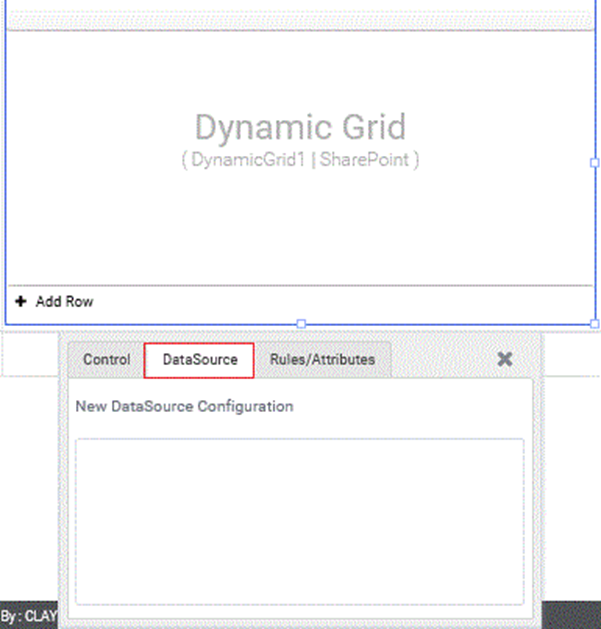Viewport: 601px width, 629px height.
Task: Click the right-edge resize handle of the grid
Action: (595, 162)
